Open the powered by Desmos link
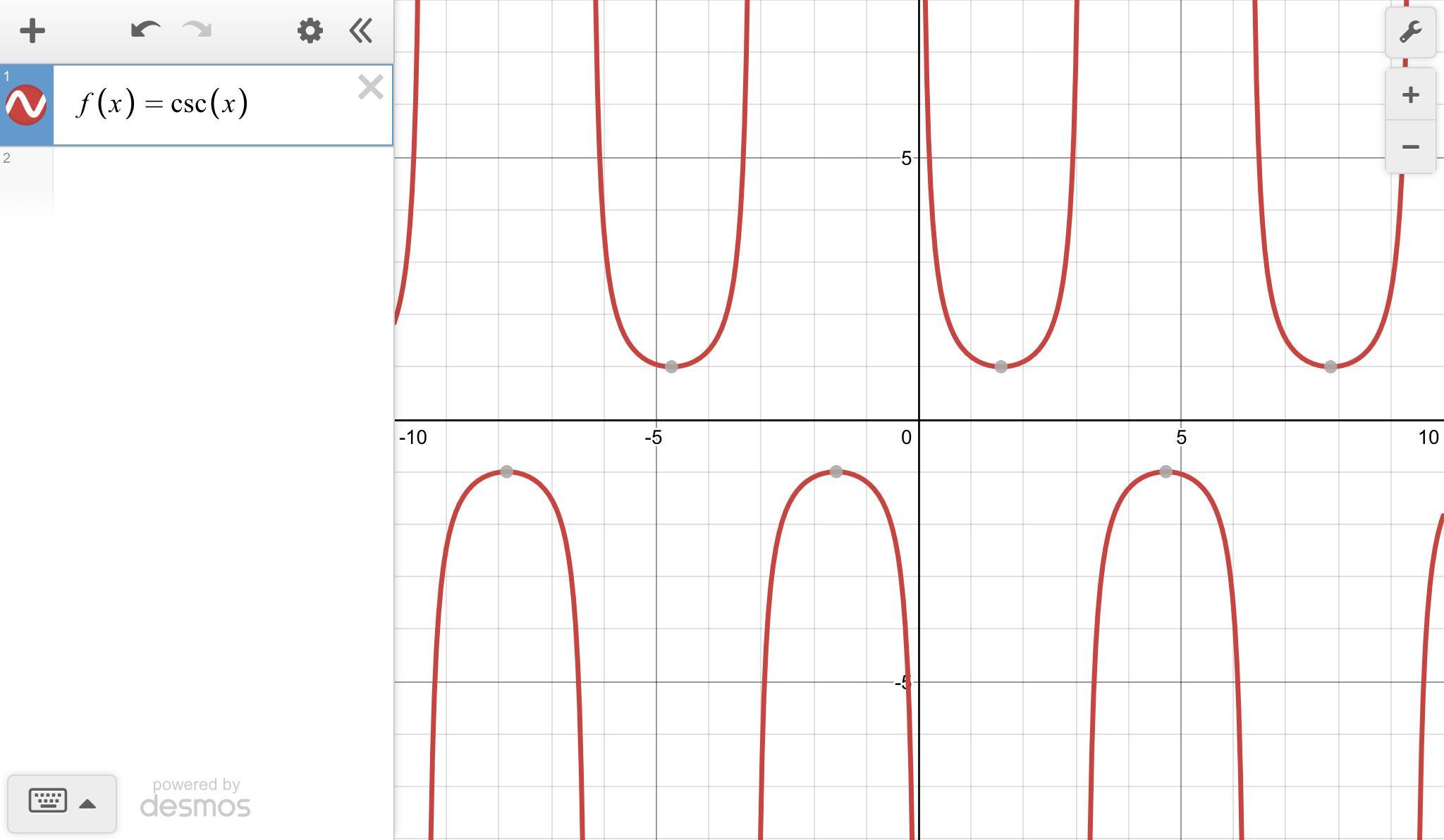 [x=195, y=798]
